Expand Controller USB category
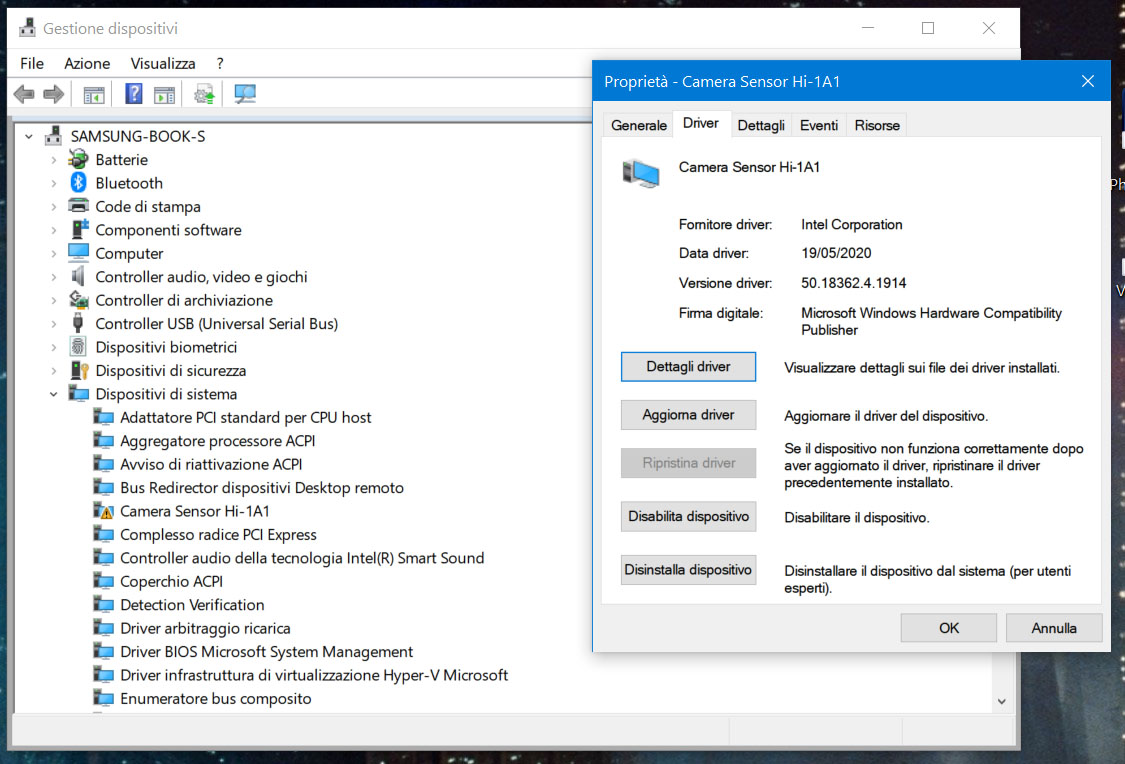Image resolution: width=1125 pixels, height=764 pixels. point(54,324)
